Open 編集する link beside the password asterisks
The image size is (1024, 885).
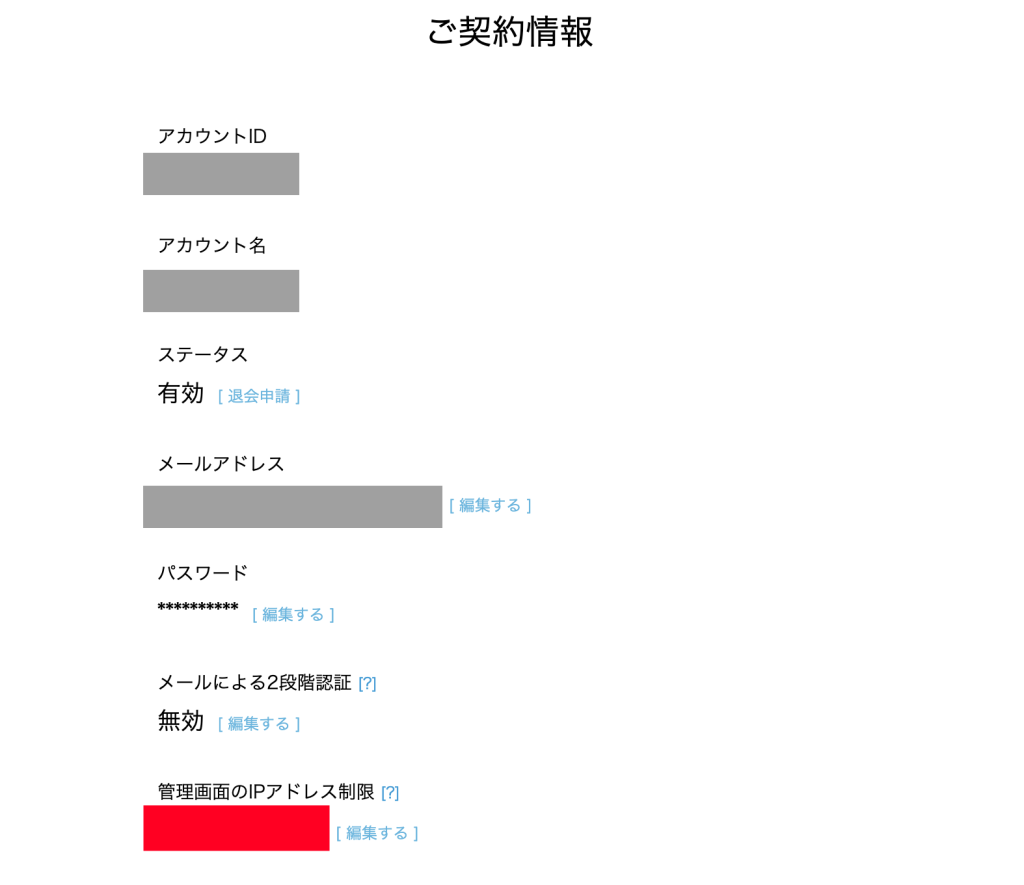point(293,614)
